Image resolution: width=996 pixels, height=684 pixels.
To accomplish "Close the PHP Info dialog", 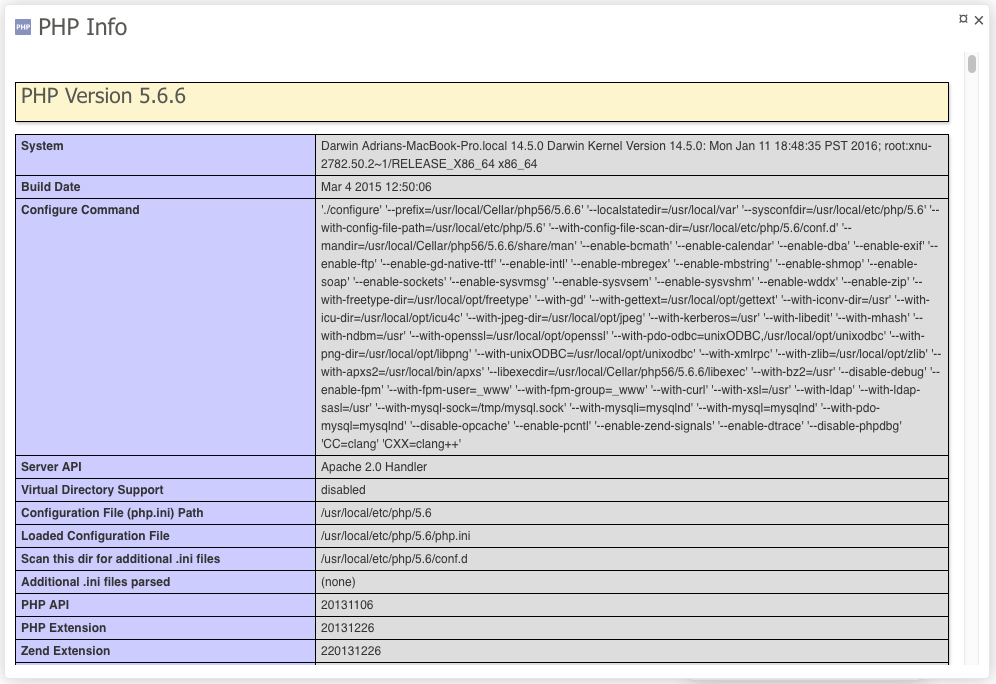I will point(979,20).
